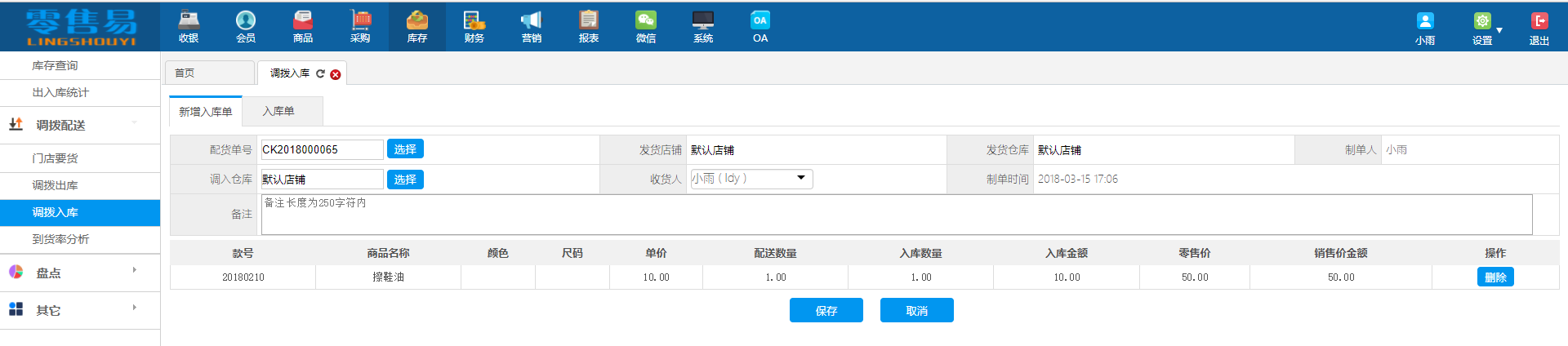1568x346 pixels.
Task: Click the 取消 button
Action: point(917,310)
